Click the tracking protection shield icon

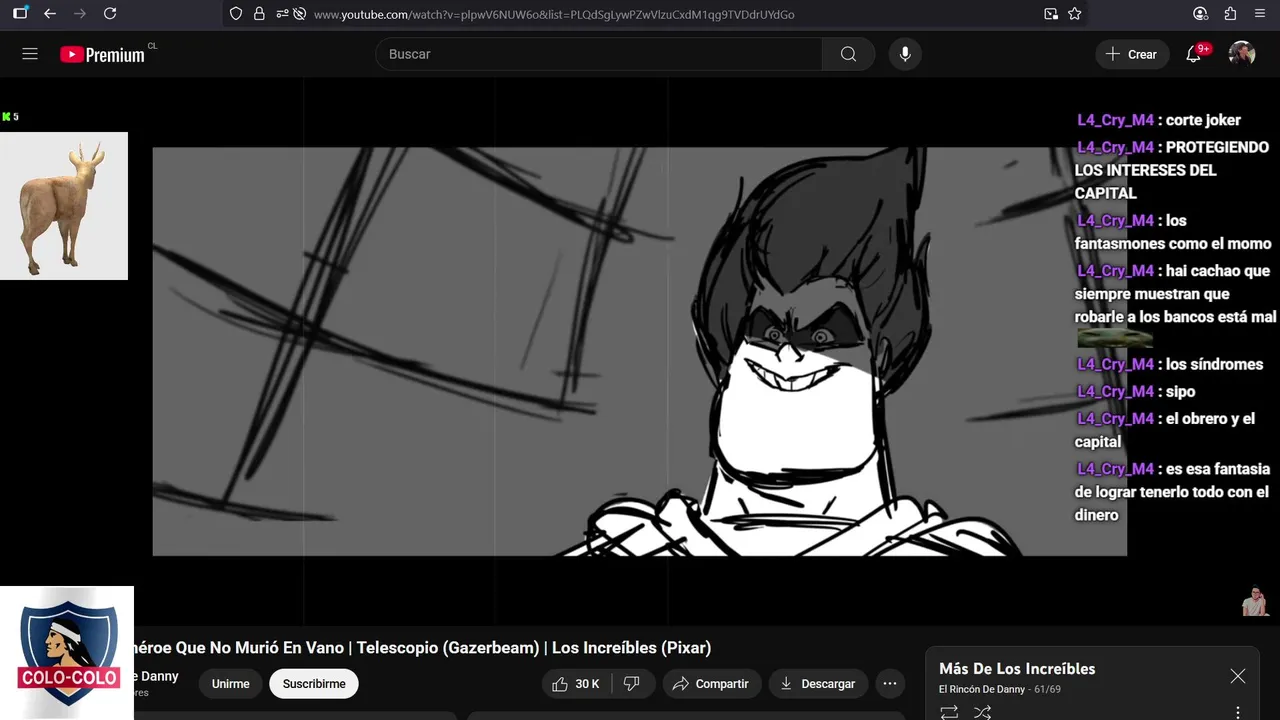tap(236, 14)
